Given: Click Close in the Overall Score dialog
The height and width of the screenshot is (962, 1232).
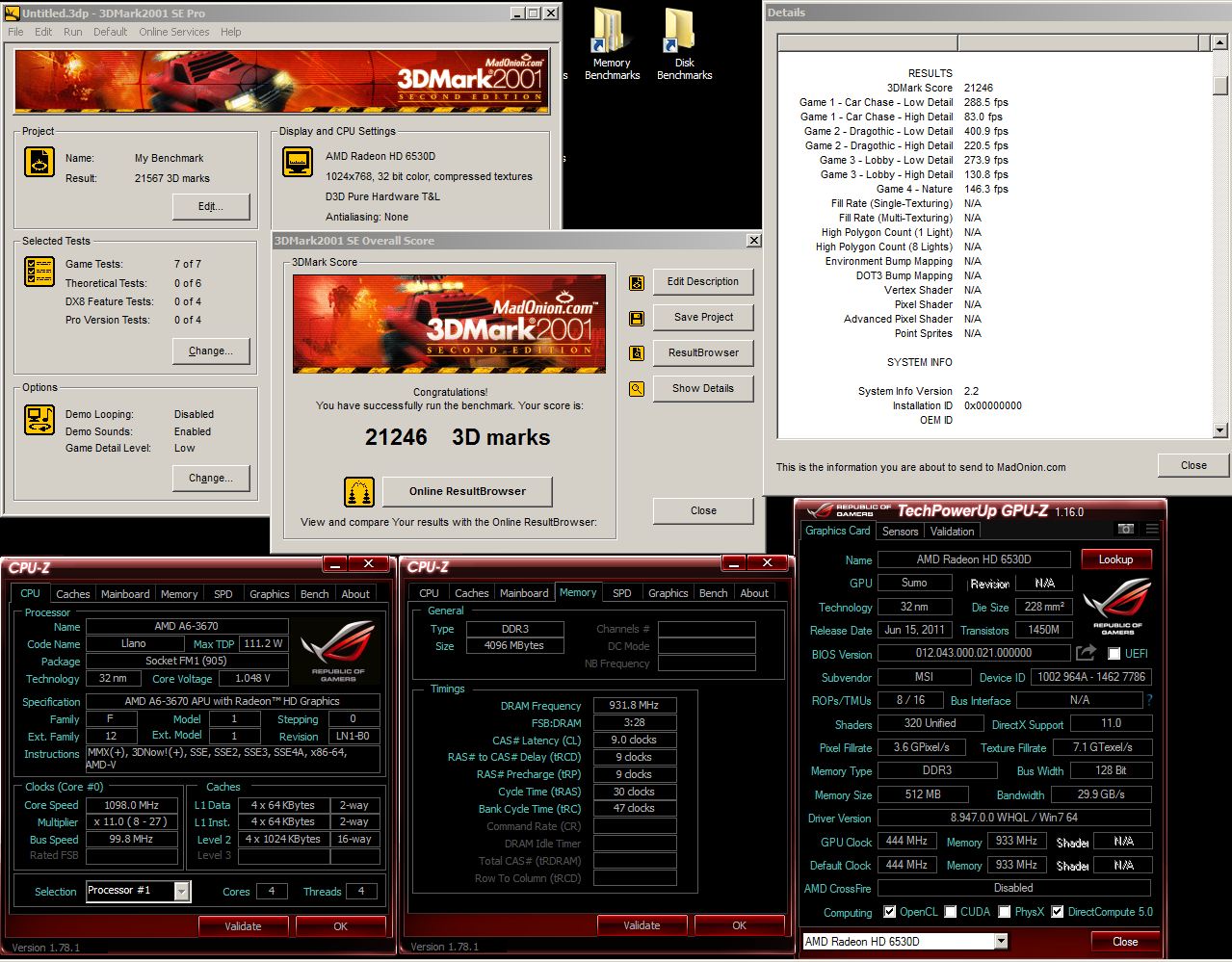Looking at the screenshot, I should 703,510.
